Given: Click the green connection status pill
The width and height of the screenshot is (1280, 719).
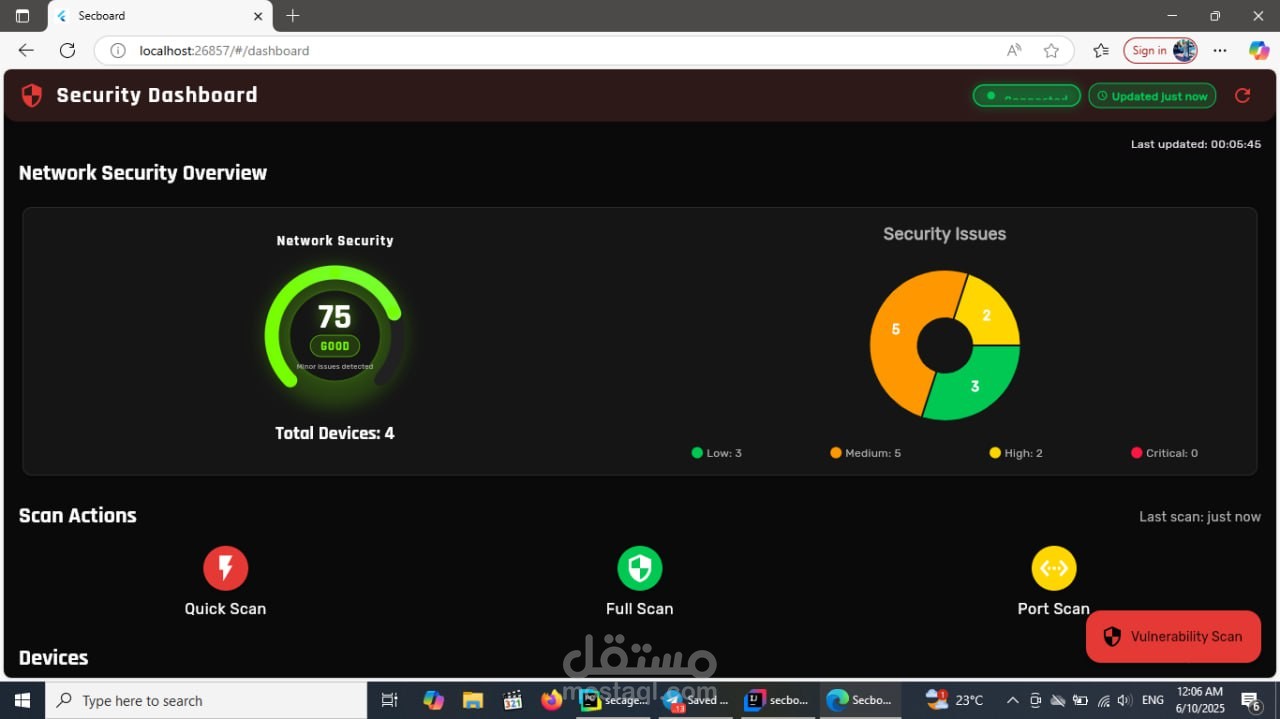Looking at the screenshot, I should 1026,96.
